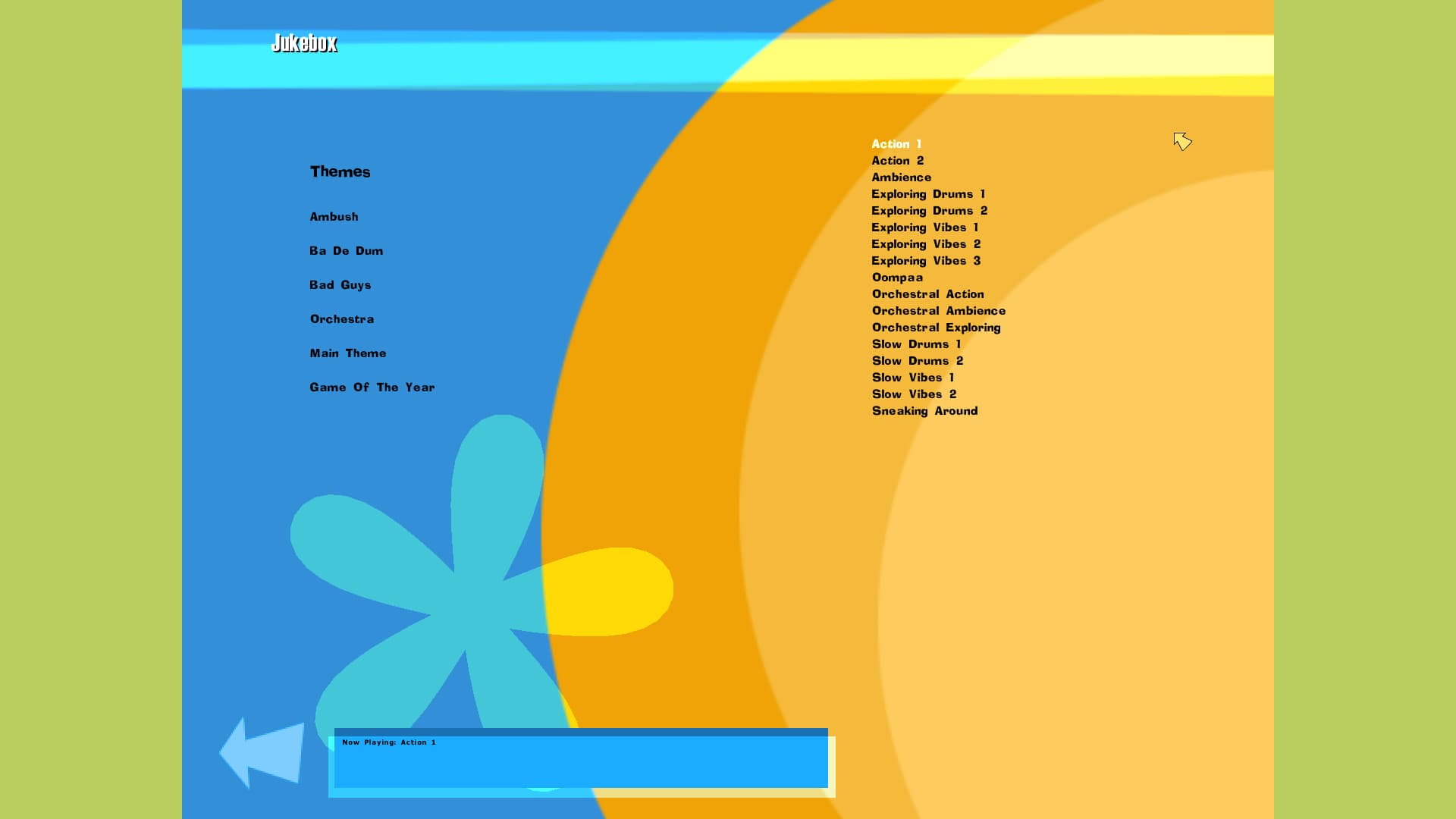Select the Ba De Dum theme
This screenshot has height=819, width=1456.
(346, 251)
